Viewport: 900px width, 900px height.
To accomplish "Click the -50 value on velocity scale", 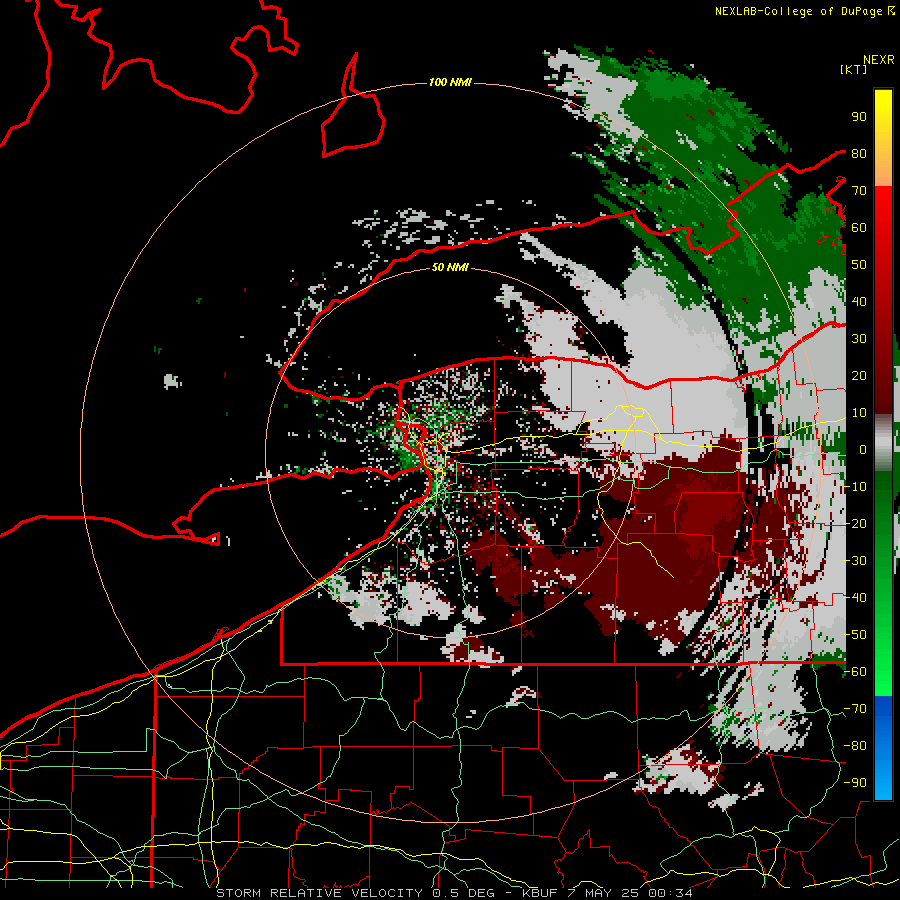I will point(855,635).
